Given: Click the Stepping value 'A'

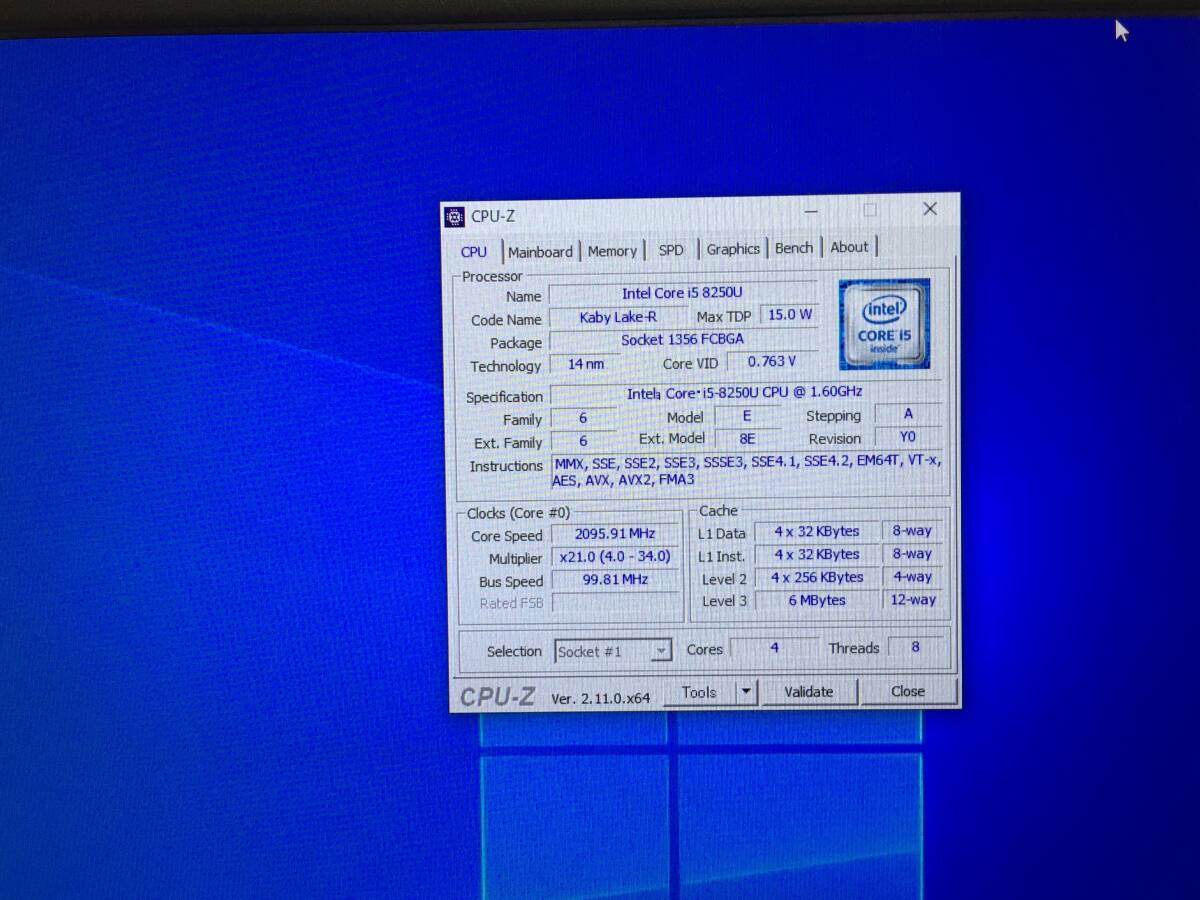Looking at the screenshot, I should pyautogui.click(x=908, y=413).
